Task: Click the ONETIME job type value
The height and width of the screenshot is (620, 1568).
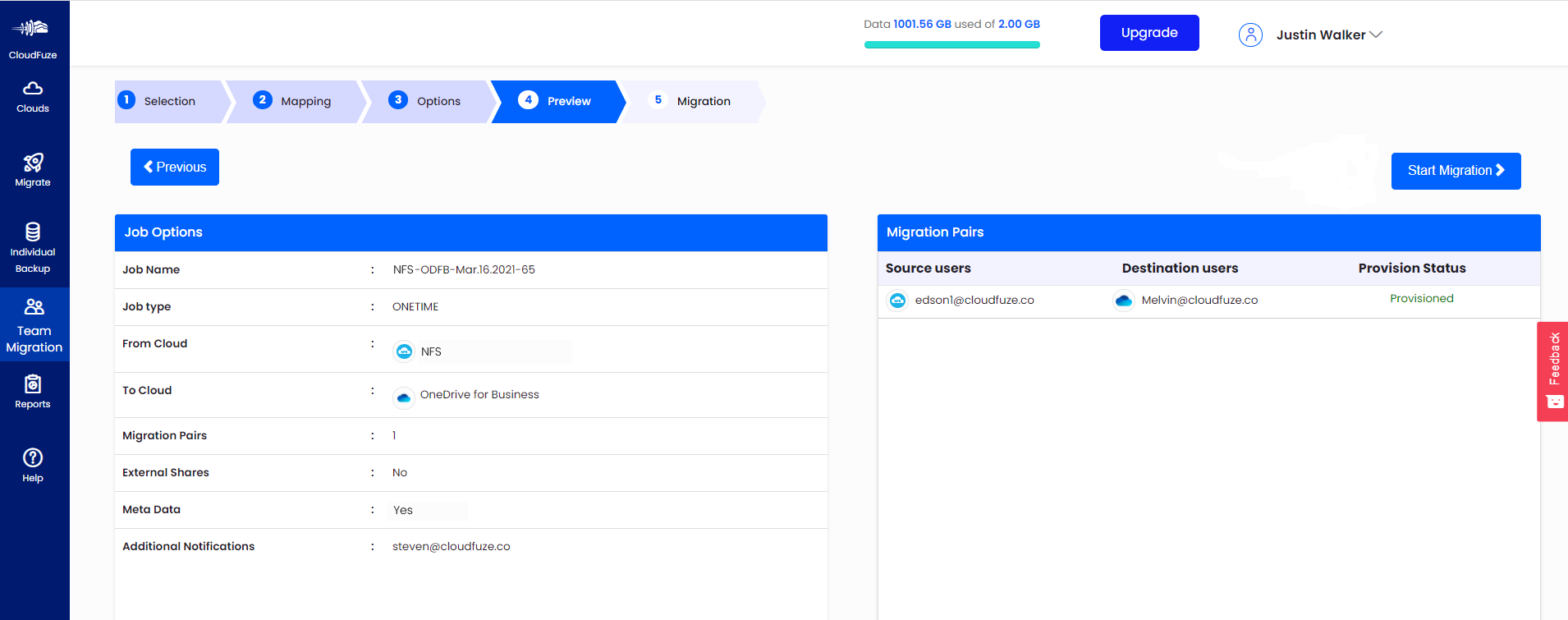Action: click(415, 306)
